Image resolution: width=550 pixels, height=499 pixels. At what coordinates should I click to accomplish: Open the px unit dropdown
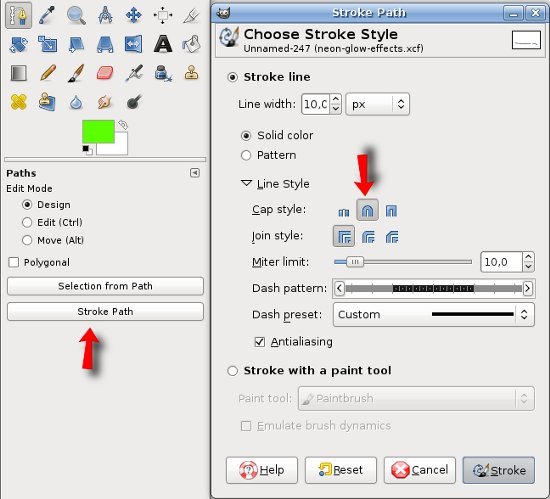point(377,104)
